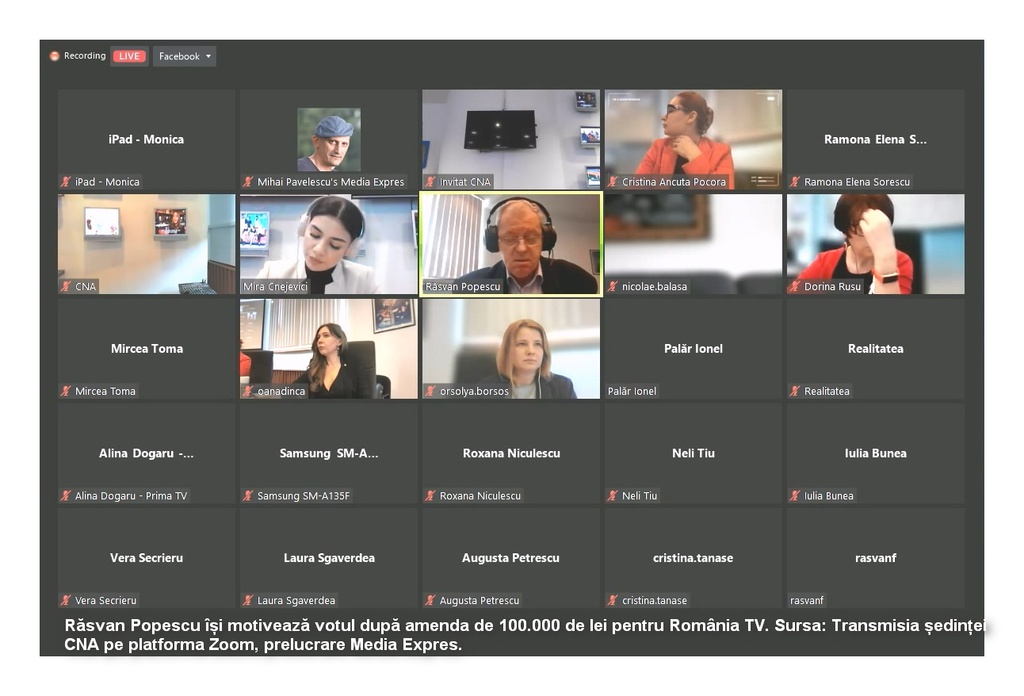
Task: Select Mihai Pavelescu's profile photo
Action: [328, 139]
